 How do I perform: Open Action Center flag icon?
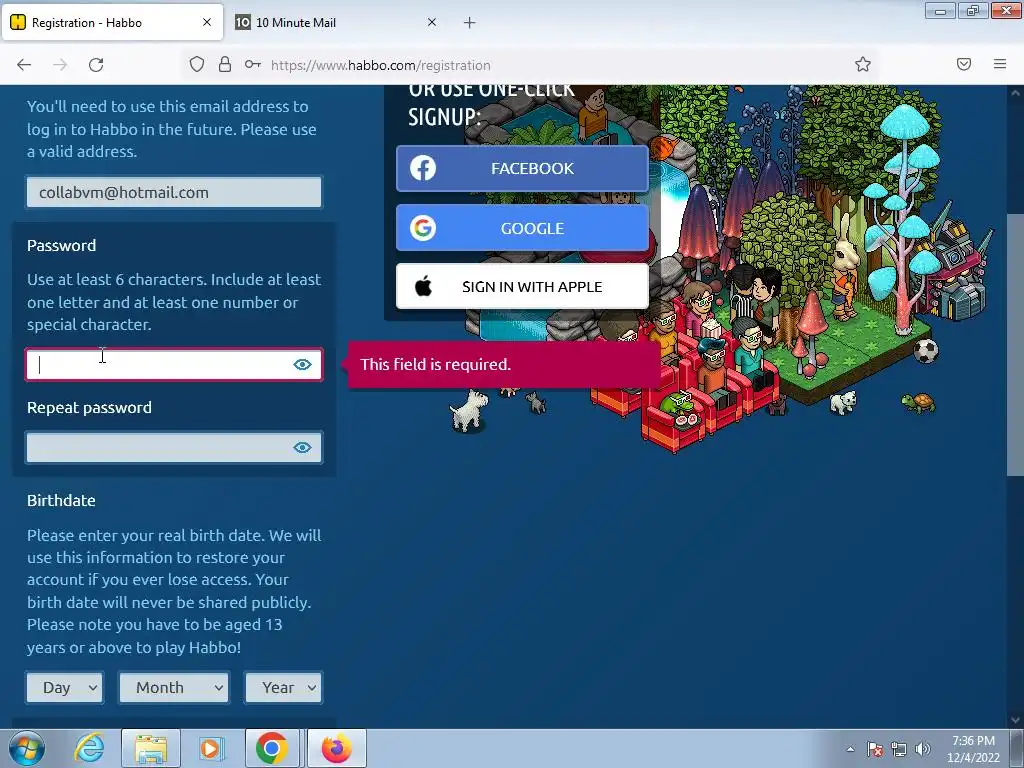[x=875, y=749]
